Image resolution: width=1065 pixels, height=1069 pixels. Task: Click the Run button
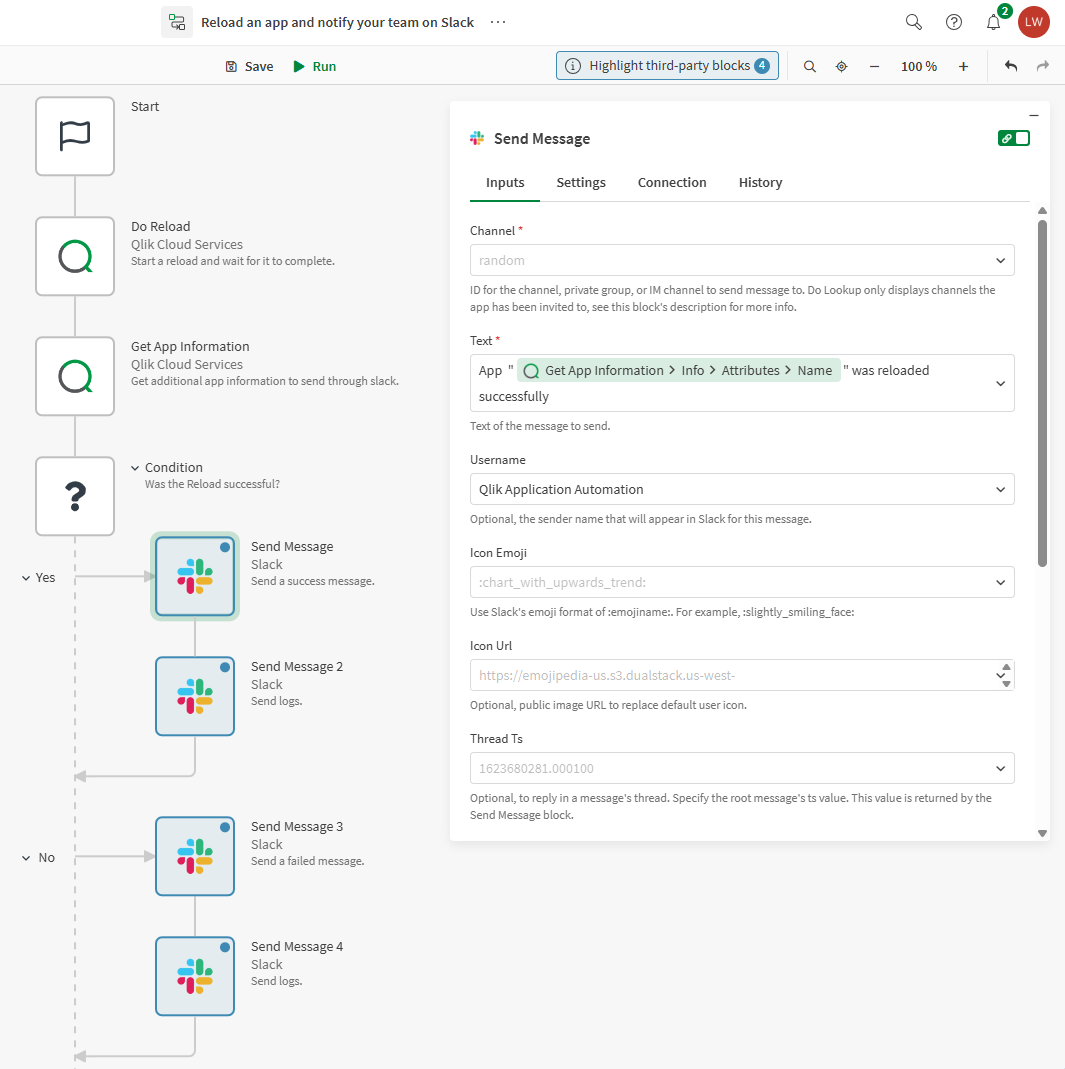(x=314, y=66)
